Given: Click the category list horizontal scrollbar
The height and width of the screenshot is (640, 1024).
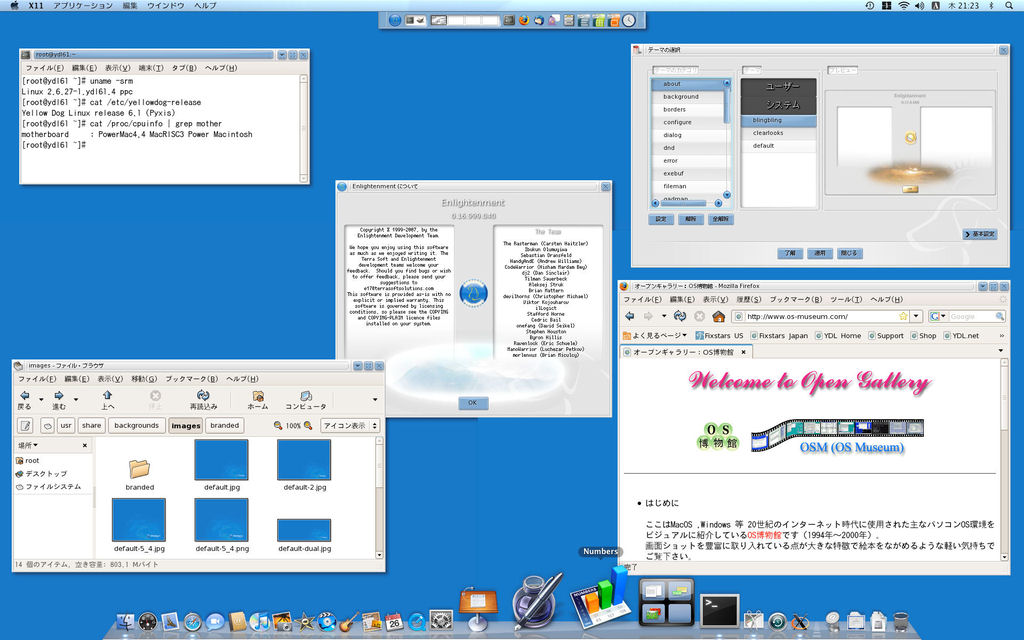Looking at the screenshot, I should (x=686, y=203).
